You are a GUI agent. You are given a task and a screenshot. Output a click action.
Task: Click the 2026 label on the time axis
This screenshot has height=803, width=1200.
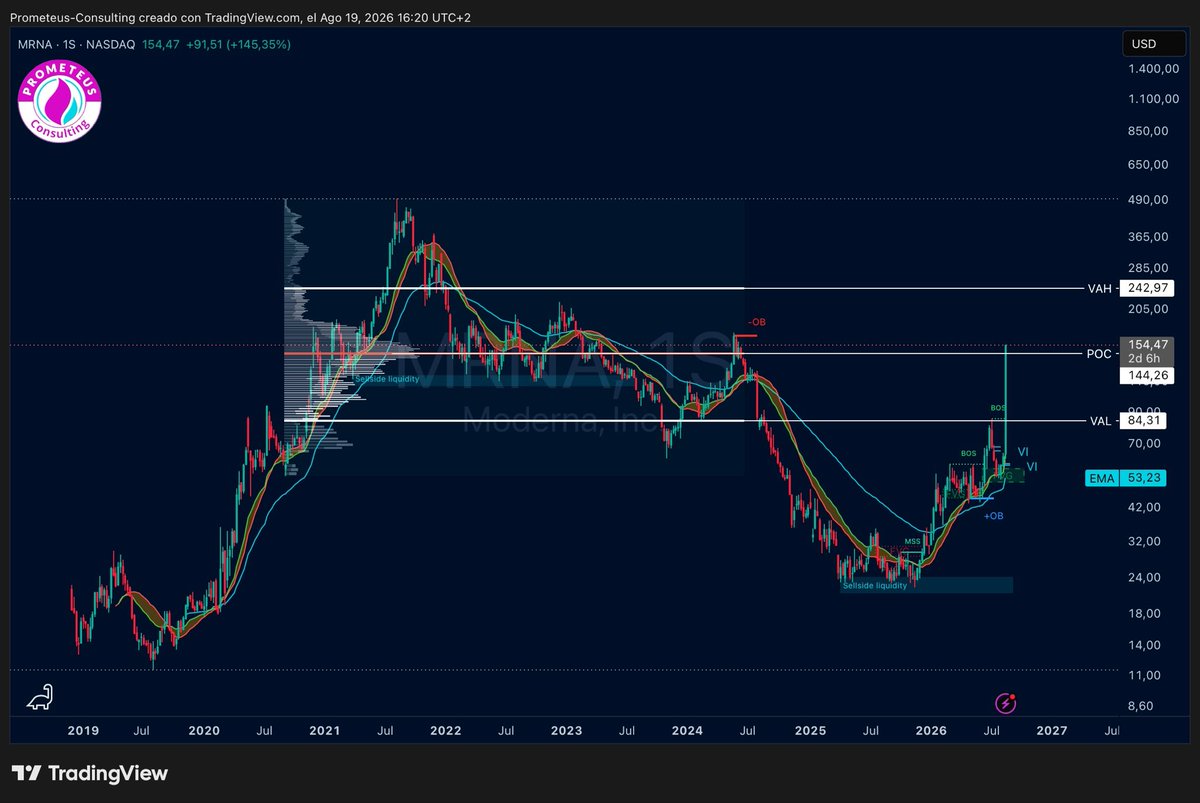point(930,731)
